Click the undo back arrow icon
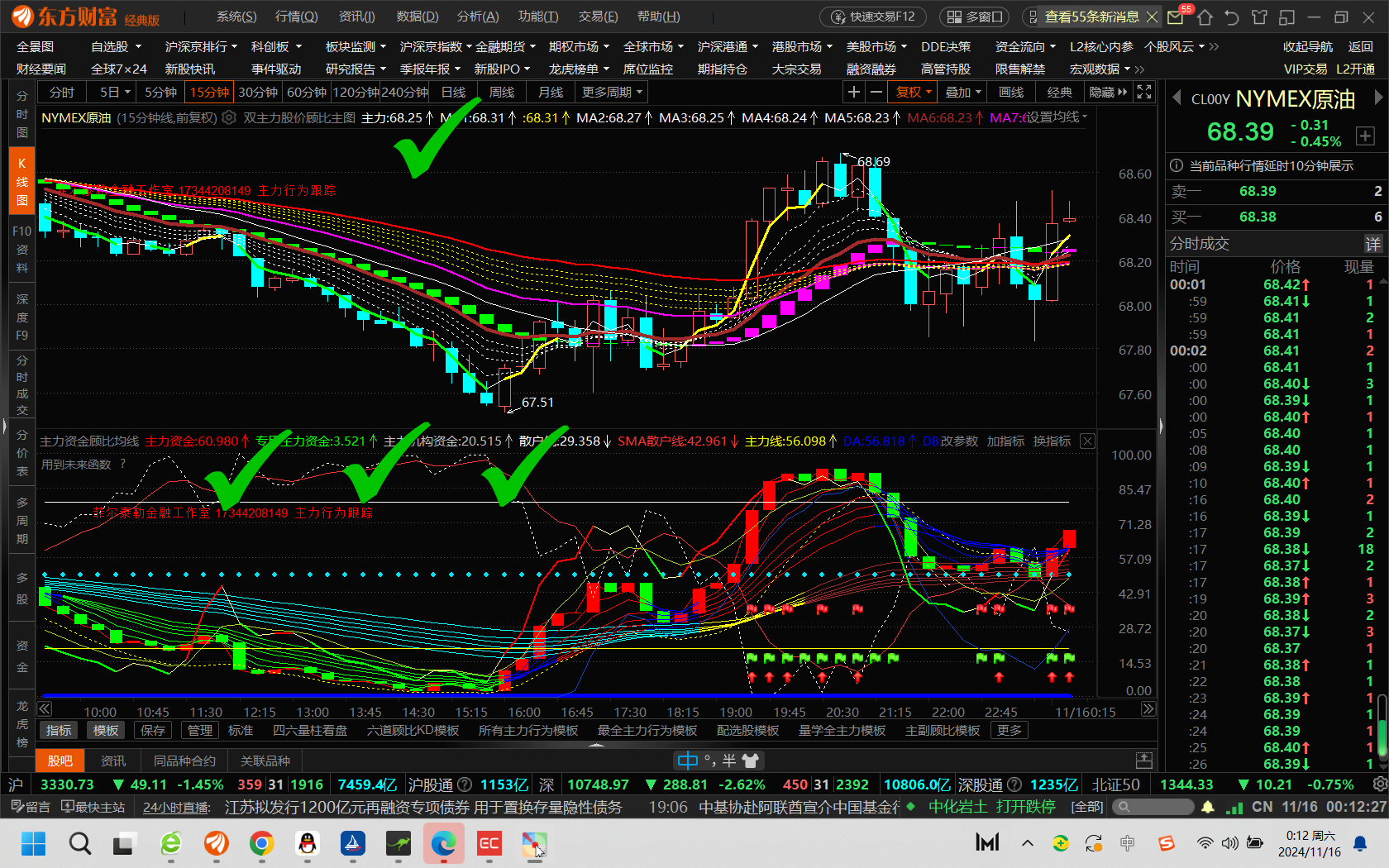 tap(1232, 17)
